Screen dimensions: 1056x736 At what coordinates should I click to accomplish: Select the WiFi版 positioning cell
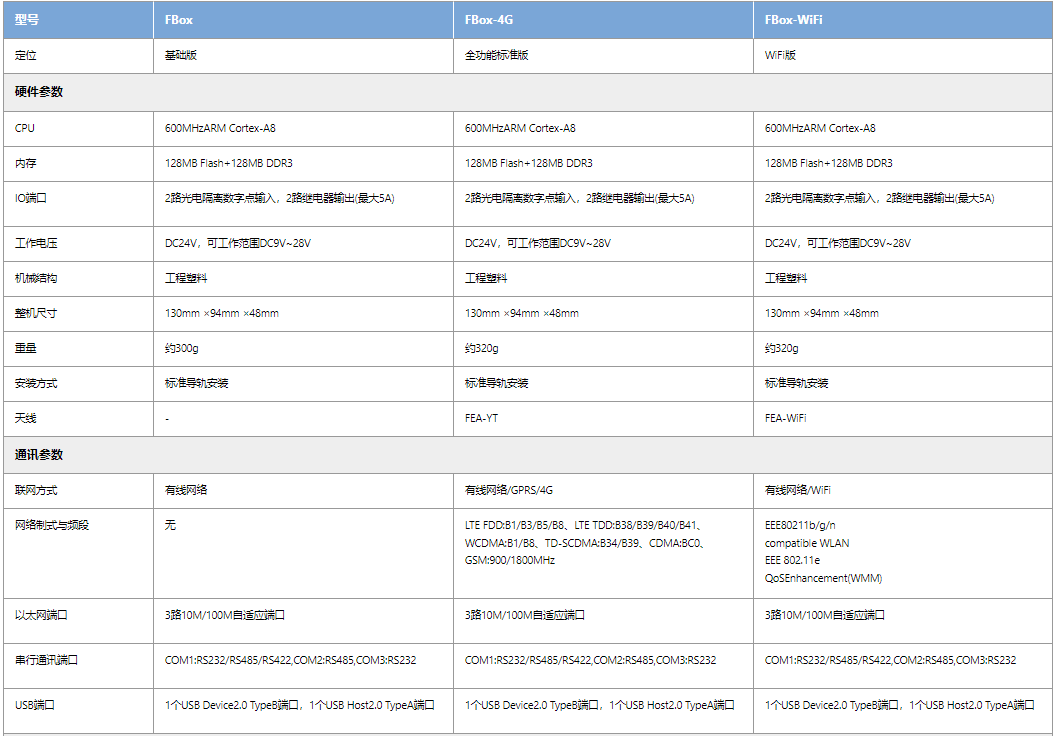pos(781,55)
